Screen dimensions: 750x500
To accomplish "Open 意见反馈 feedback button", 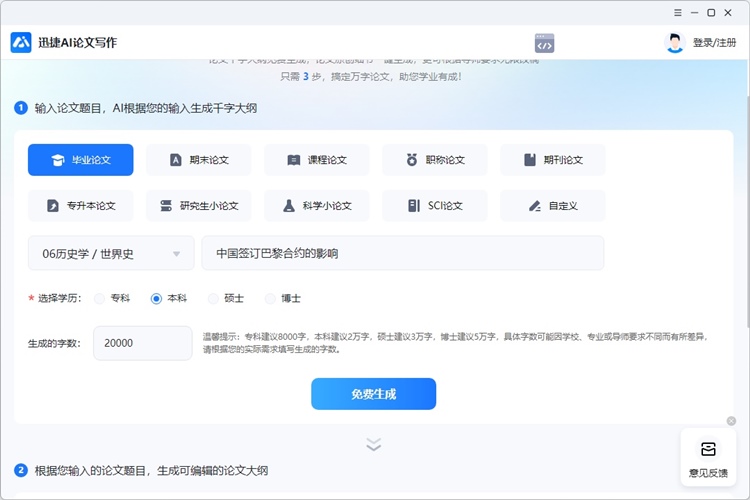I will [708, 458].
